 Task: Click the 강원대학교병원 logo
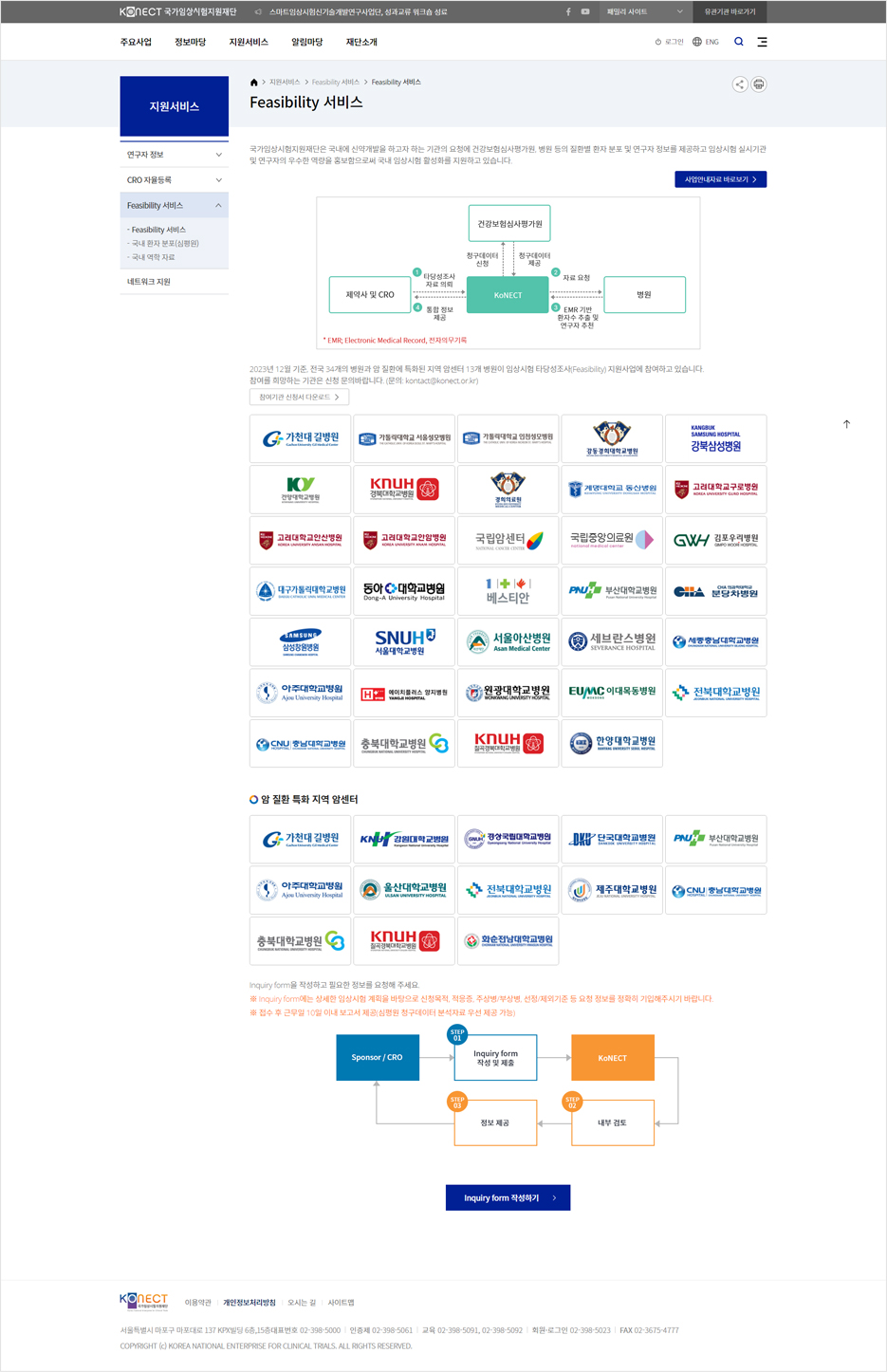pyautogui.click(x=404, y=839)
